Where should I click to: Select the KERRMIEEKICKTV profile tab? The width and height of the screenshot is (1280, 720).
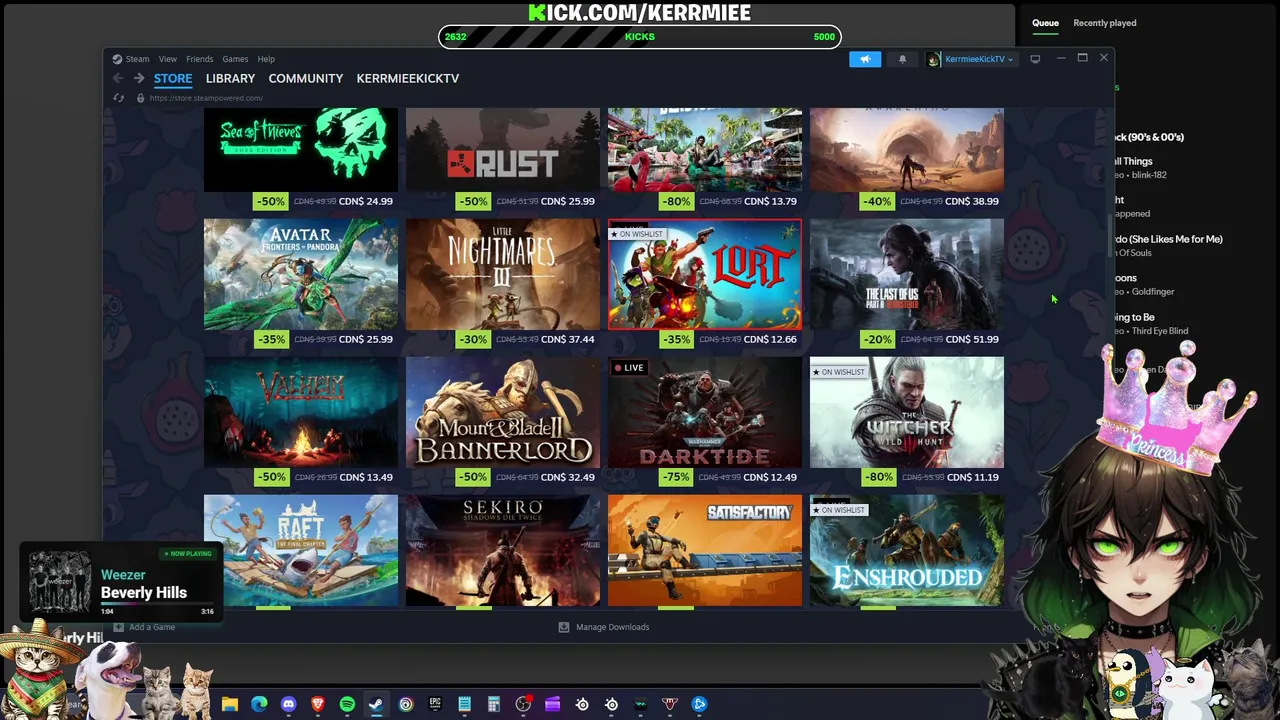408,78
